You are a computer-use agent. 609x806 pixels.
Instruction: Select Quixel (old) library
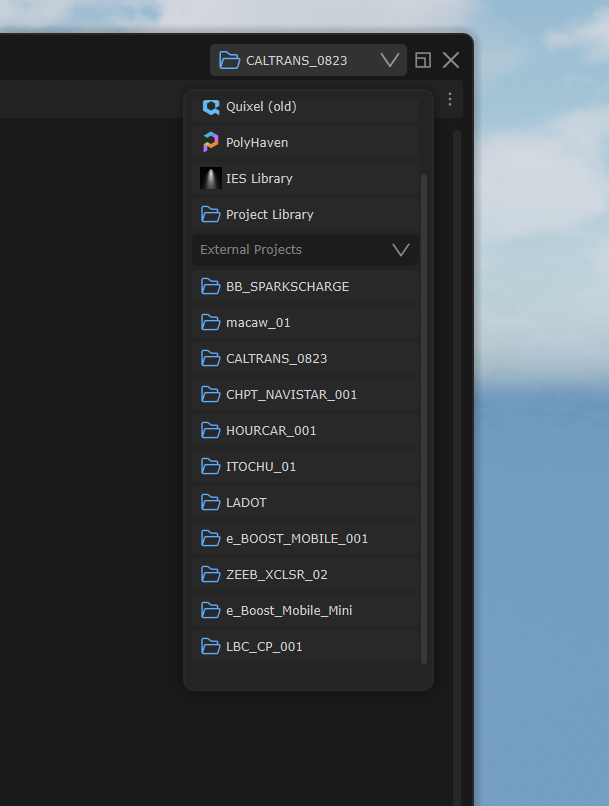click(305, 107)
